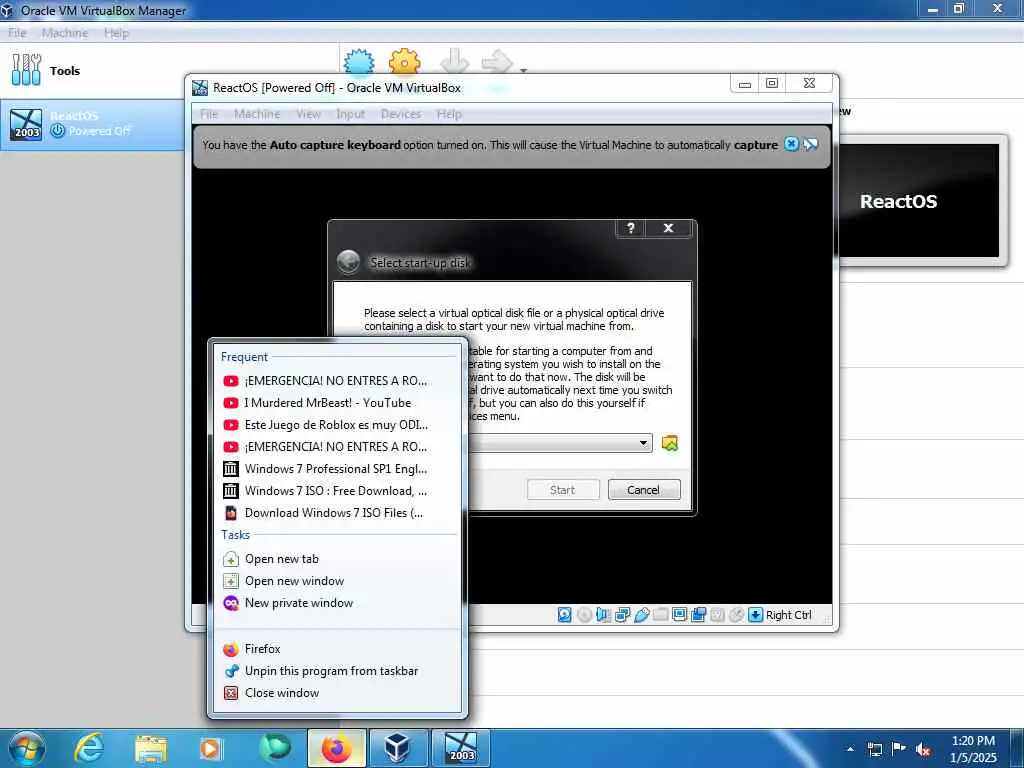Click the Discard down-arrow icon in Manager toolbar

point(455,61)
